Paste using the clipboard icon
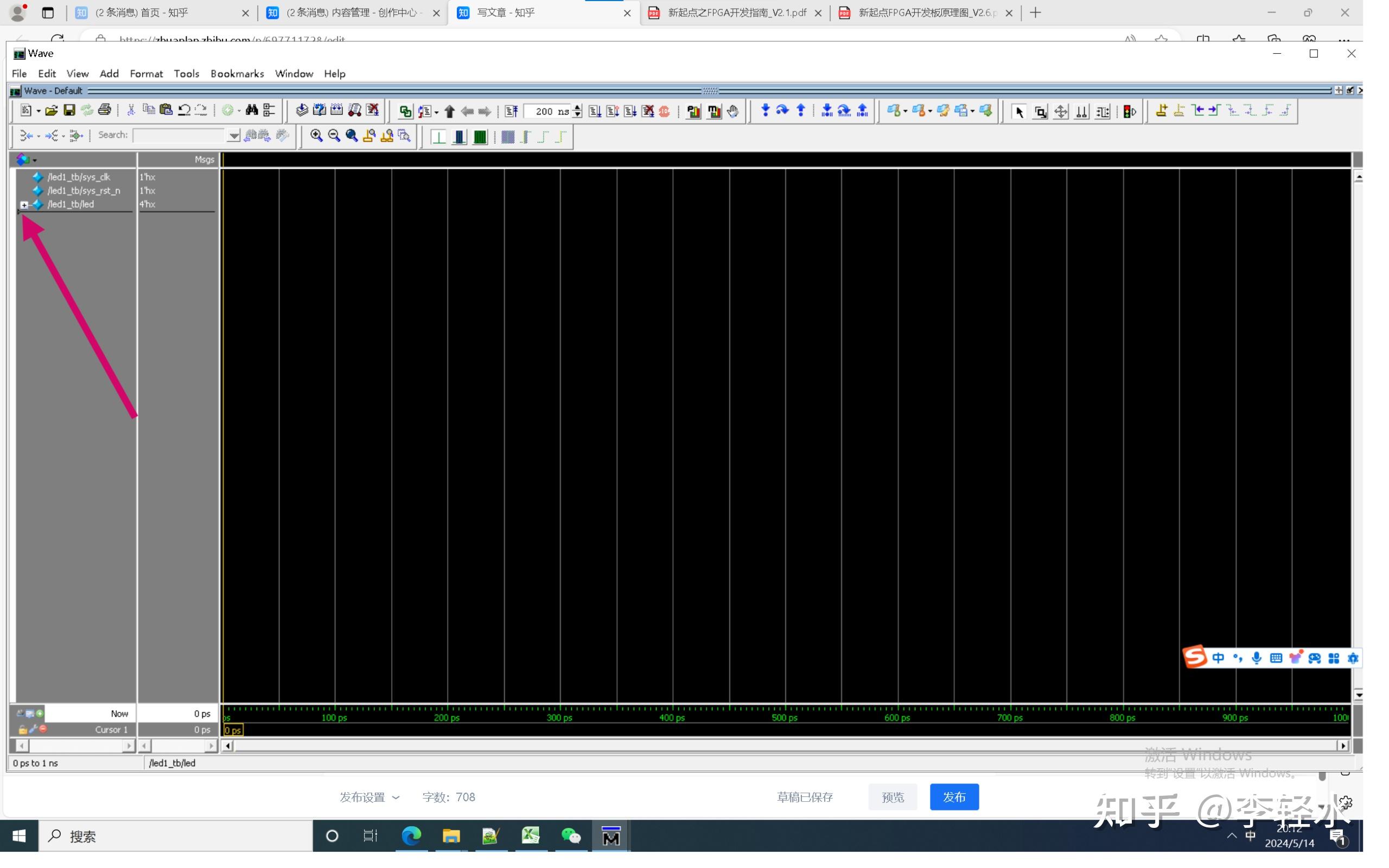This screenshot has width=1389, height=868. [x=167, y=110]
